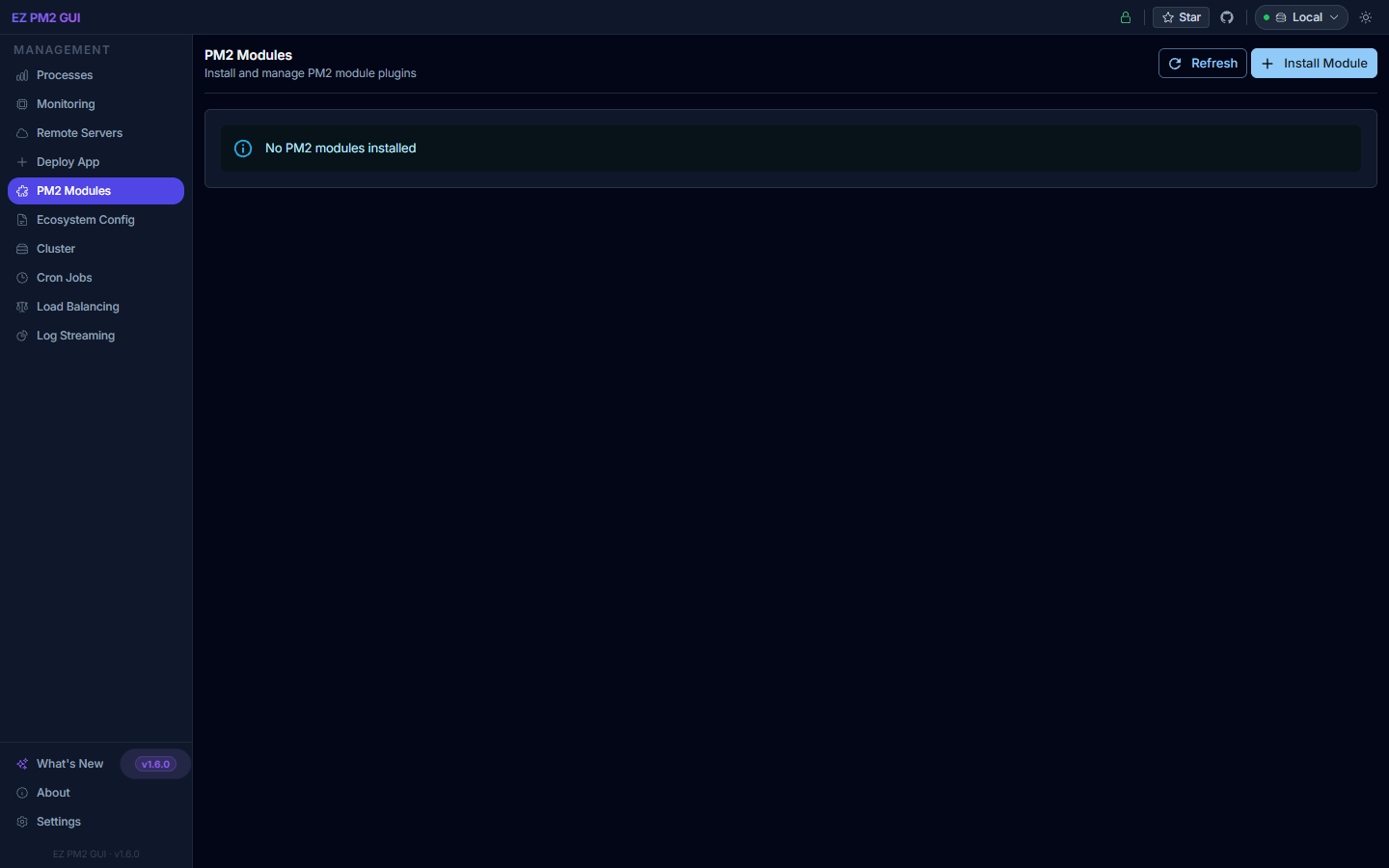Star the repository using the Star button
Viewport: 1389px width, 868px height.
point(1180,16)
